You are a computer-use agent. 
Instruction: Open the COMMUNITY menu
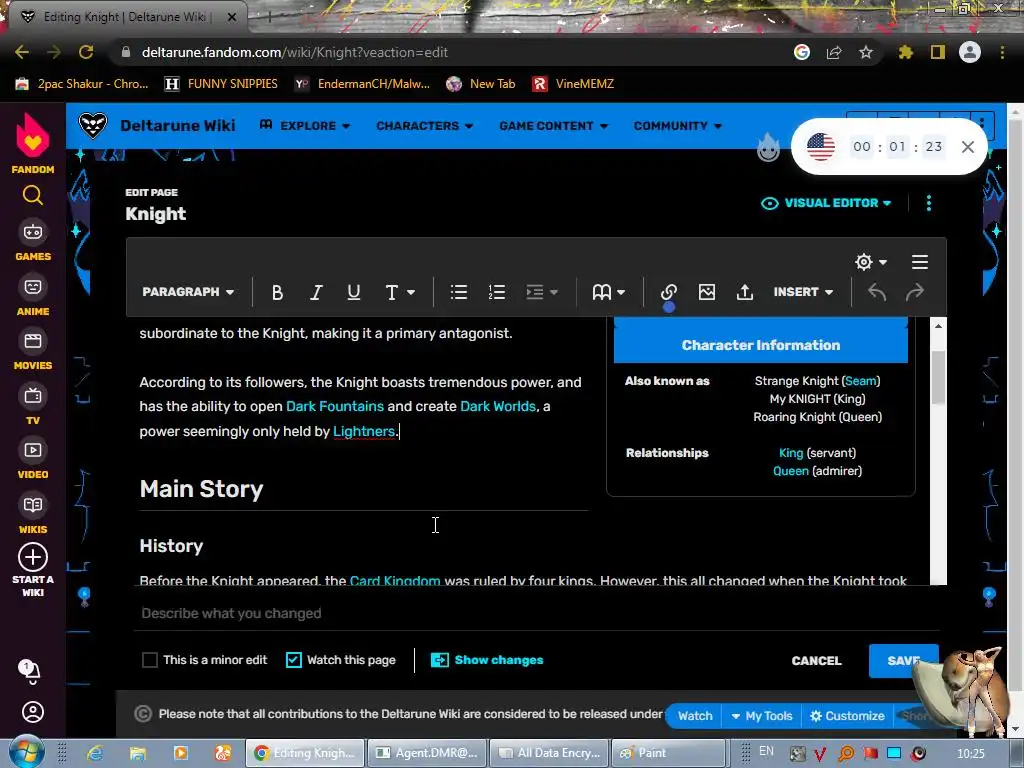tap(678, 125)
